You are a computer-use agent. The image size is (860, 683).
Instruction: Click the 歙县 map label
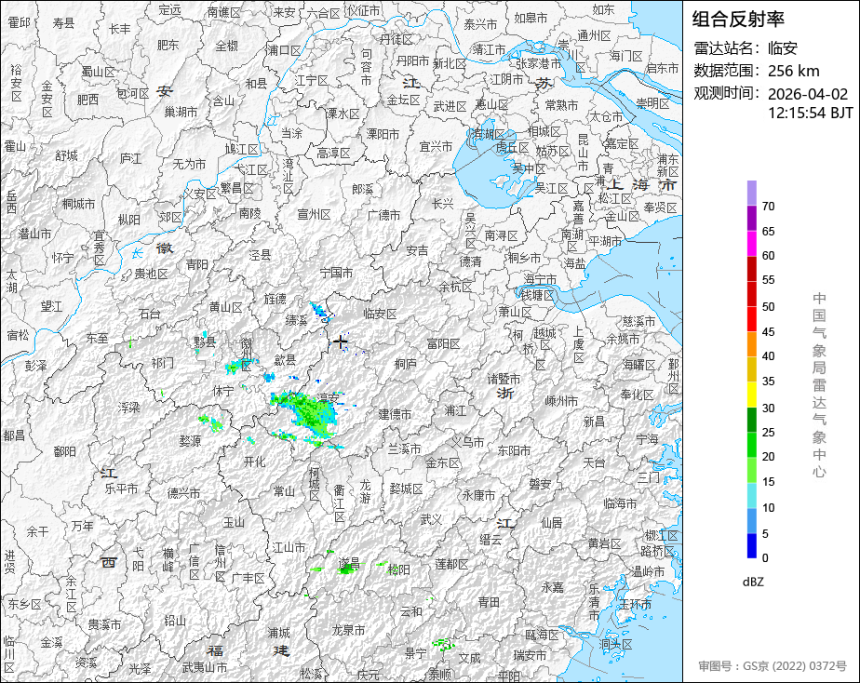coord(285,360)
